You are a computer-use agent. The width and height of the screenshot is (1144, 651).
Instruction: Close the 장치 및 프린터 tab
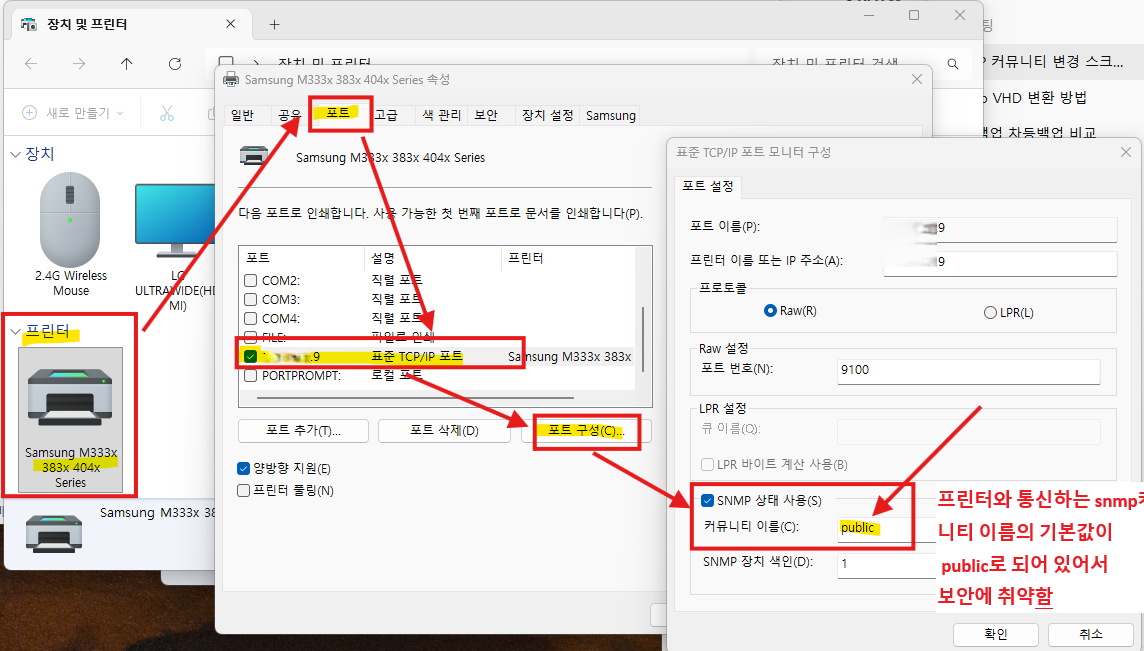[x=231, y=24]
